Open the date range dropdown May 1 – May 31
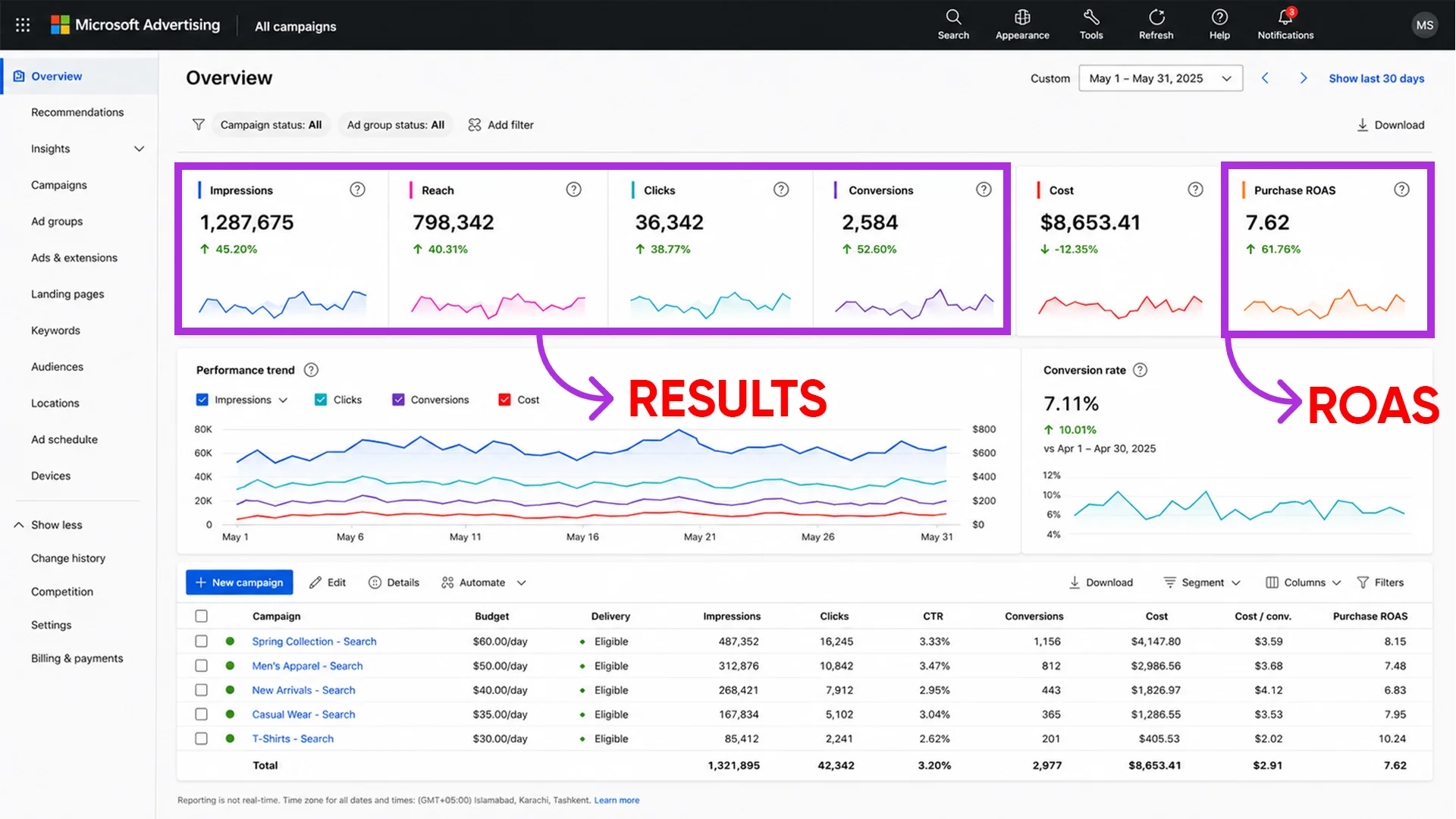Image resolution: width=1456 pixels, height=819 pixels. coord(1160,78)
